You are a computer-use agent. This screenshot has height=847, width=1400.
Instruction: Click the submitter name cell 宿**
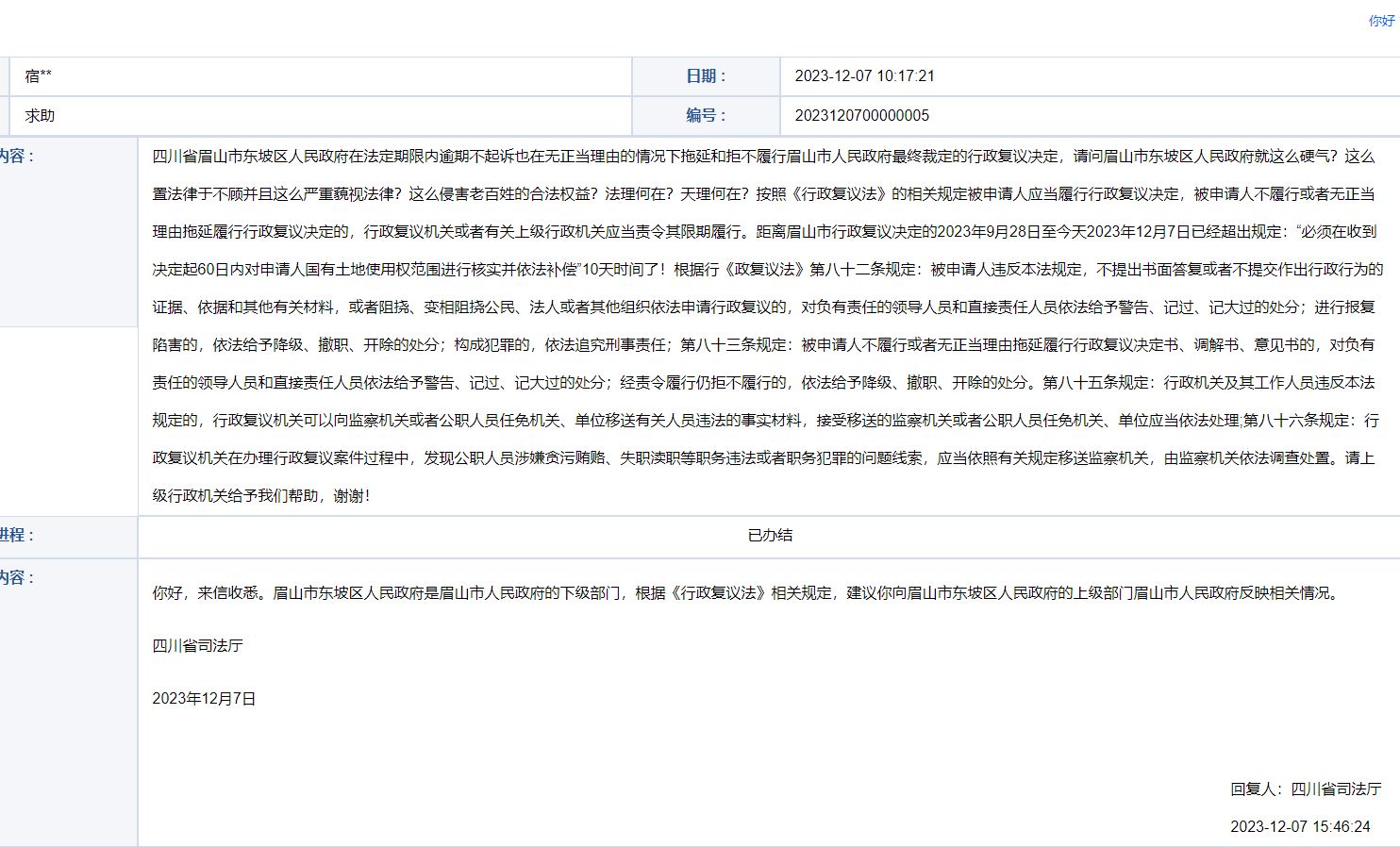tap(39, 76)
